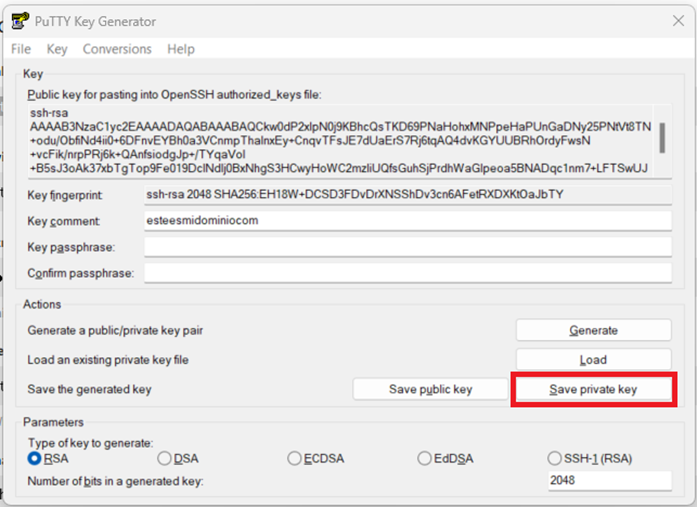Click the number of bits field
Viewport: 697px width, 507px height.
609,481
